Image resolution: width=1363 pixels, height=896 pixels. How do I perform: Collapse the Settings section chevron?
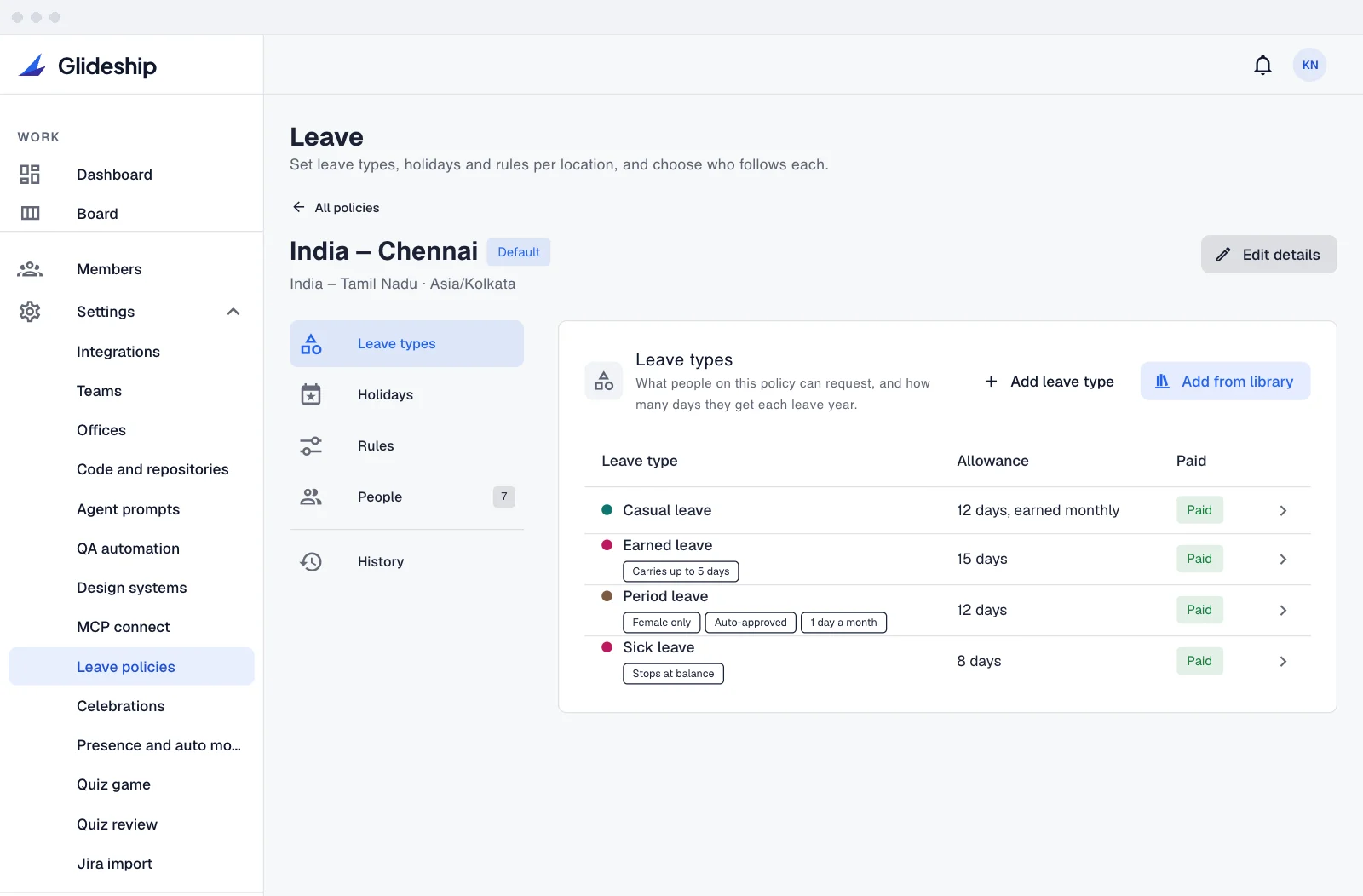233,312
